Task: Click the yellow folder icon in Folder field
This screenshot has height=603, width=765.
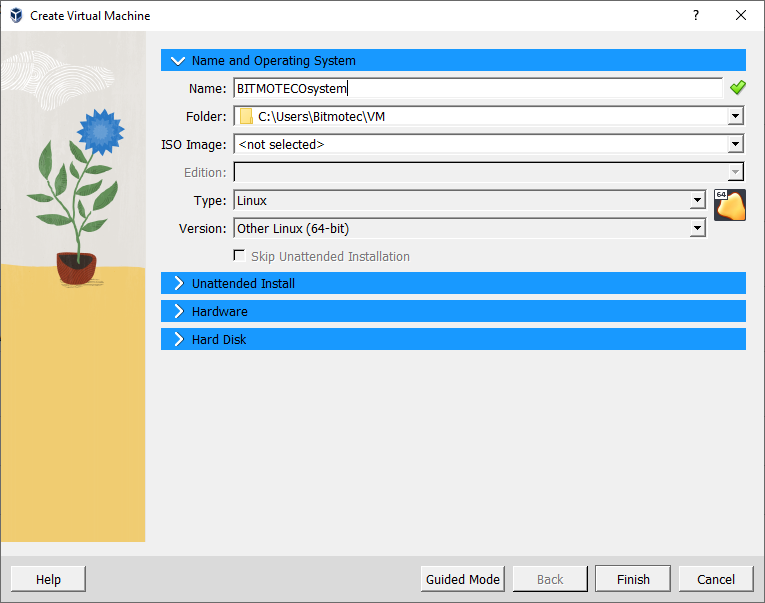Action: pos(246,117)
